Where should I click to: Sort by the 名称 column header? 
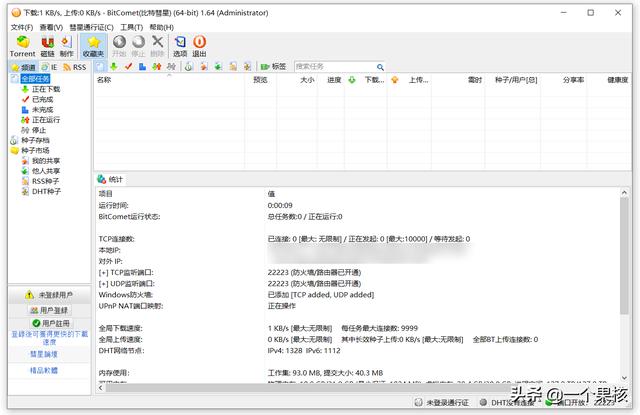tap(169, 80)
